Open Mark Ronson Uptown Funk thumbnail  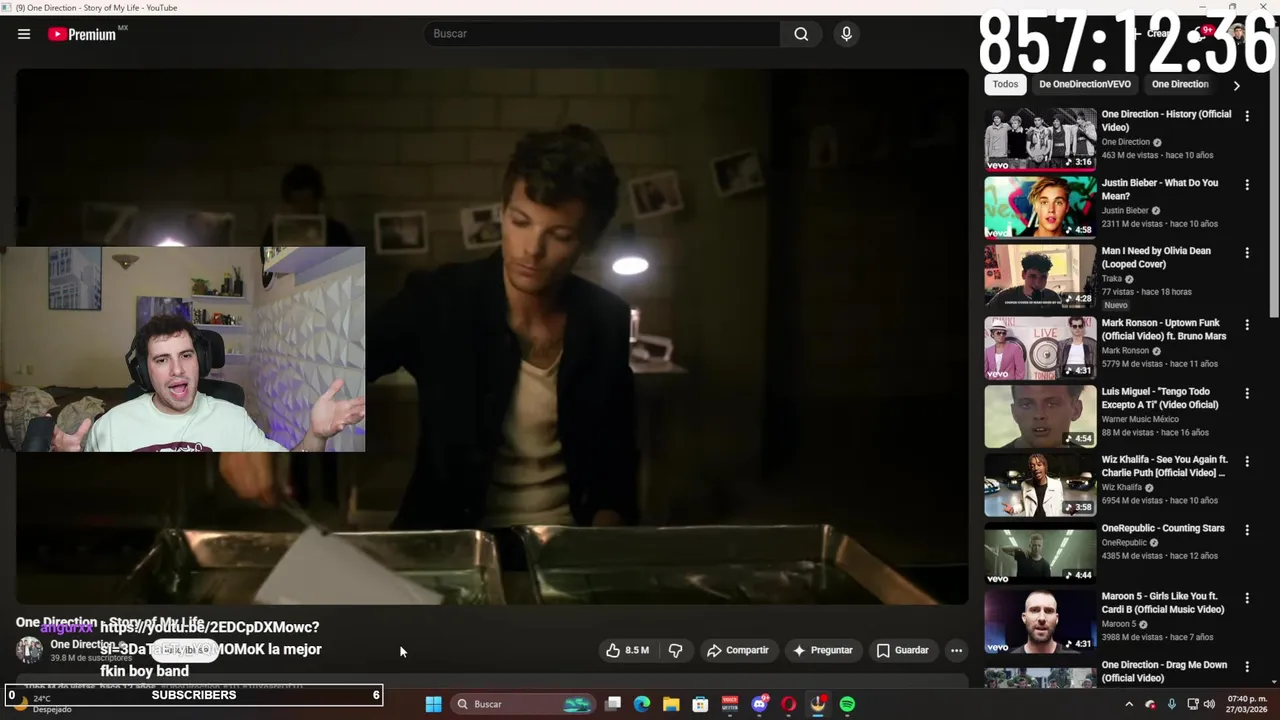click(1040, 348)
